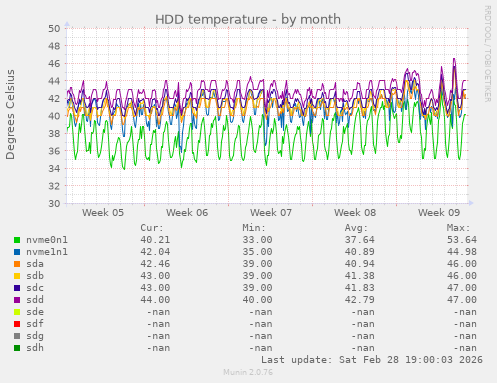Click the nvme1n1 legend label
The image size is (497, 383).
[47, 252]
